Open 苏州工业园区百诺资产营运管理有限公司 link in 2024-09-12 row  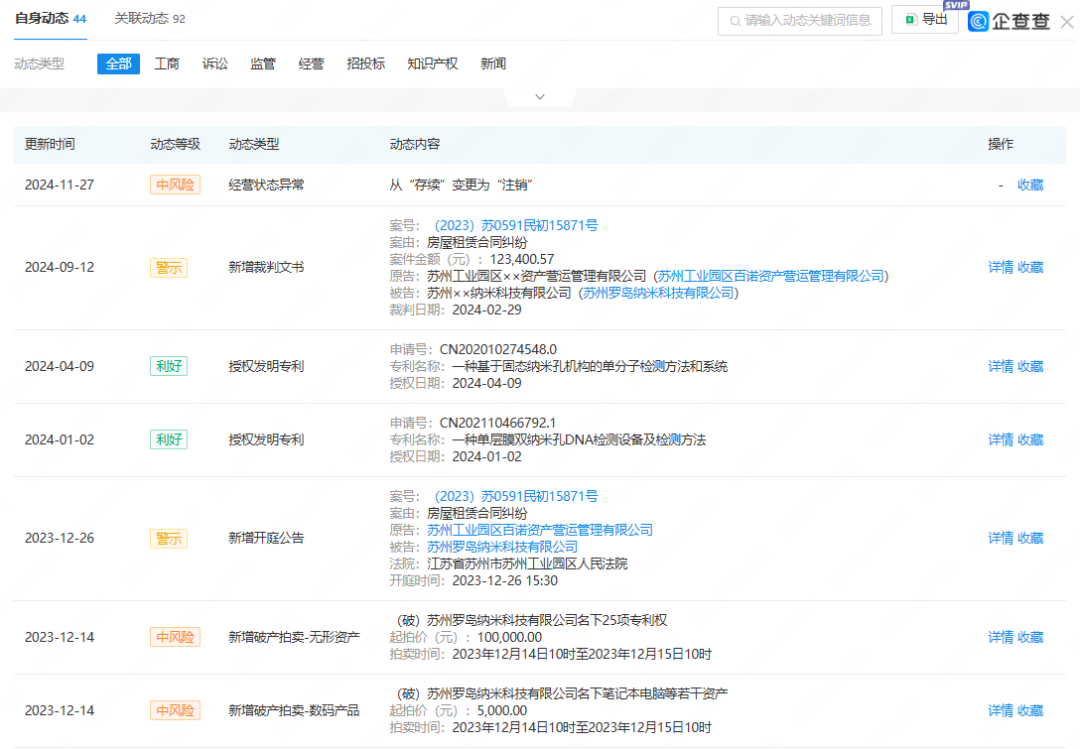[x=771, y=276]
